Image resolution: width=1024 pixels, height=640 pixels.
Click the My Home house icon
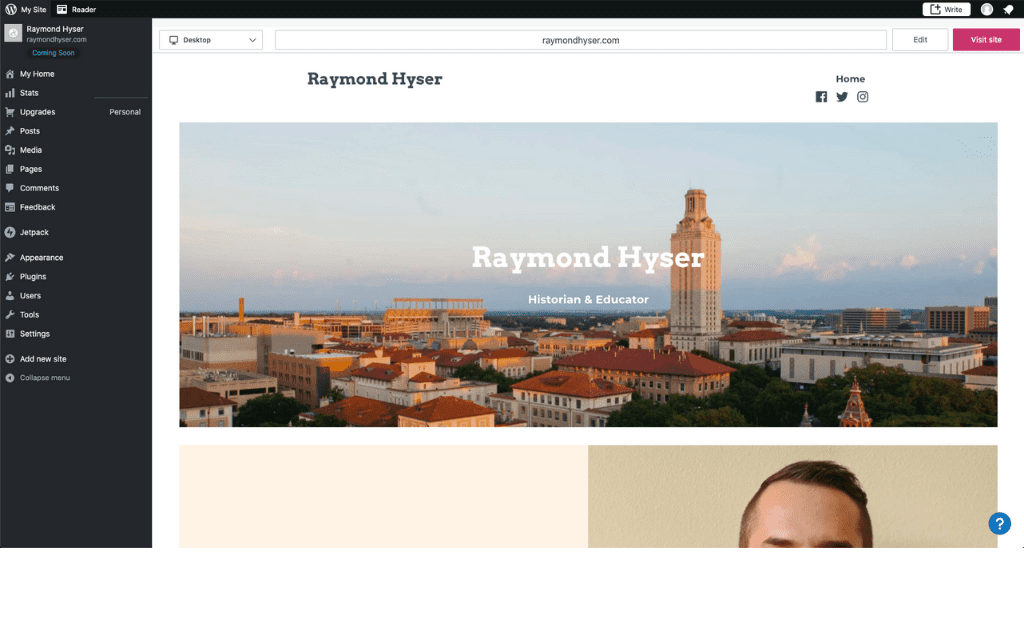click(x=10, y=74)
